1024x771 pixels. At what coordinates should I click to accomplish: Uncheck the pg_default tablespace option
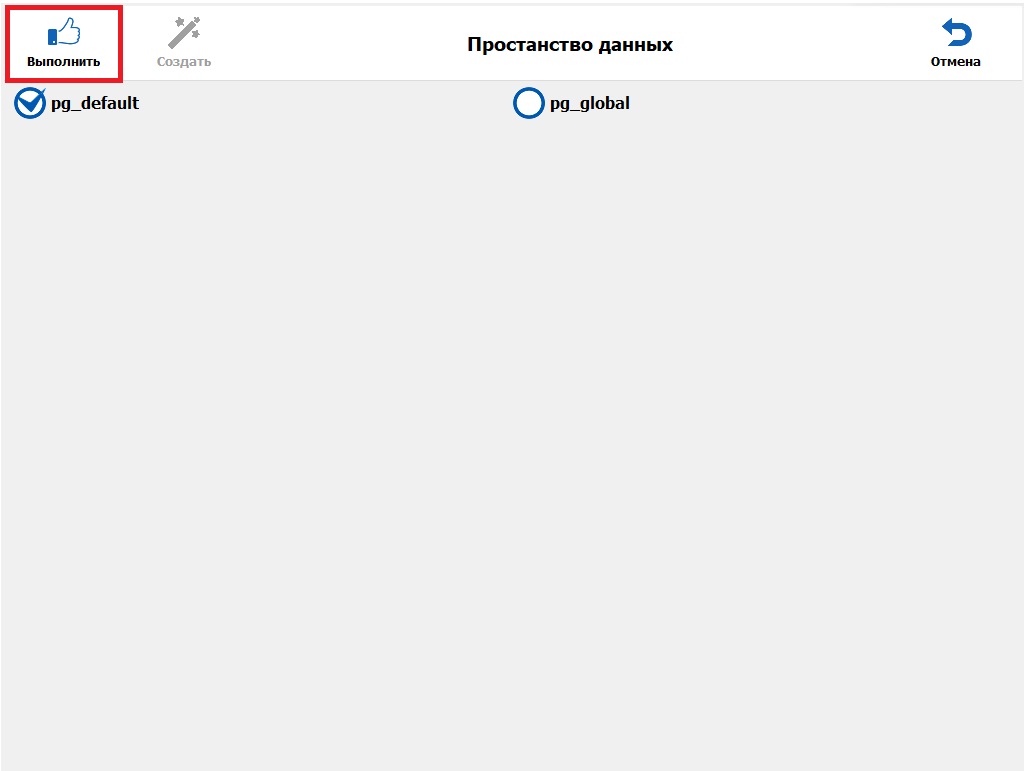[30, 103]
